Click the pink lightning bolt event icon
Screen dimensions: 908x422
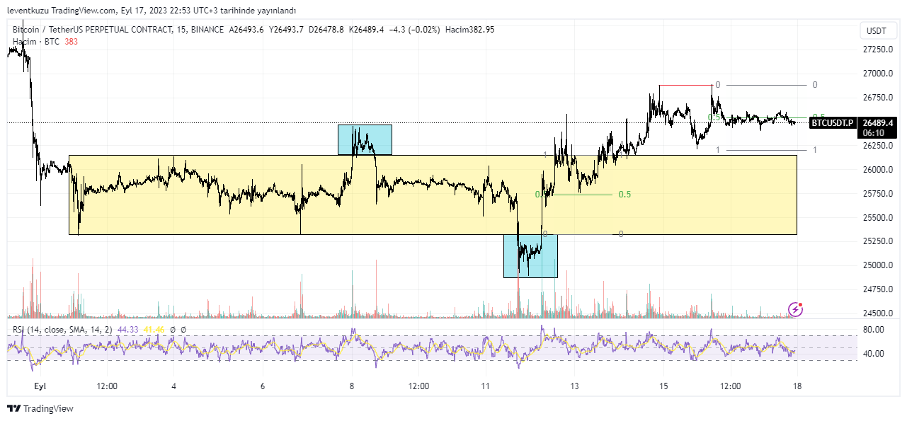coord(795,310)
